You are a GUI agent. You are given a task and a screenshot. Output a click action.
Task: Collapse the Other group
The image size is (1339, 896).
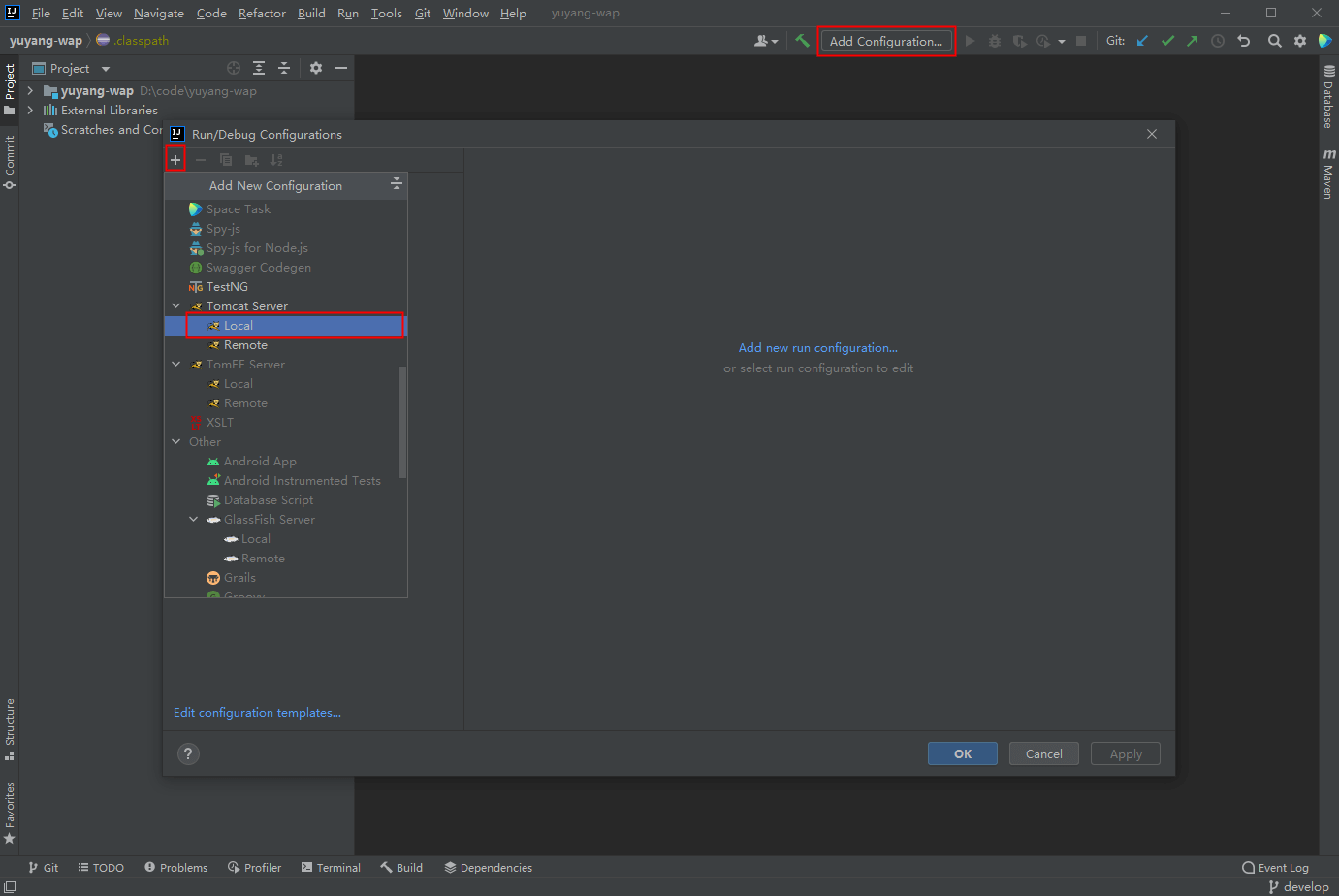point(176,442)
